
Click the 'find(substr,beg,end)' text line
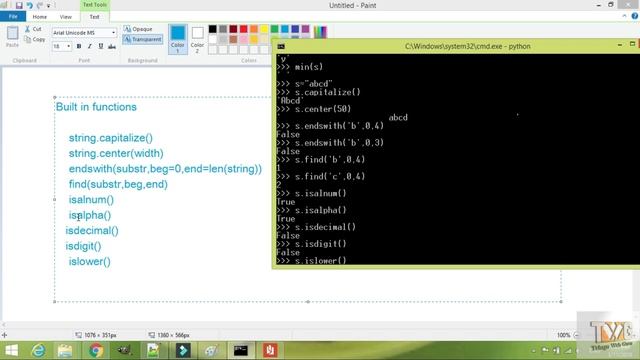click(118, 184)
